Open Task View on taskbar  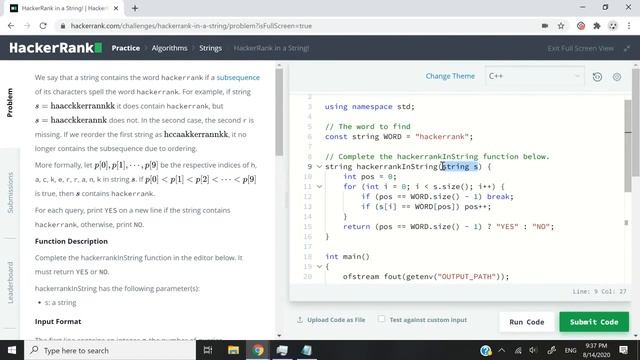coord(208,350)
